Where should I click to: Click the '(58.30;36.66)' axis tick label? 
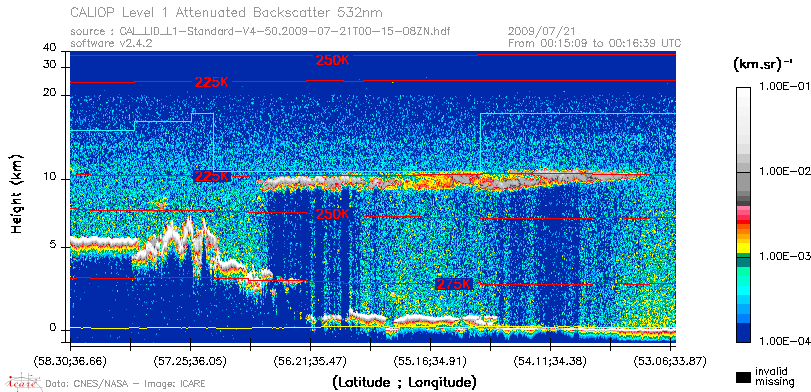pyautogui.click(x=71, y=360)
